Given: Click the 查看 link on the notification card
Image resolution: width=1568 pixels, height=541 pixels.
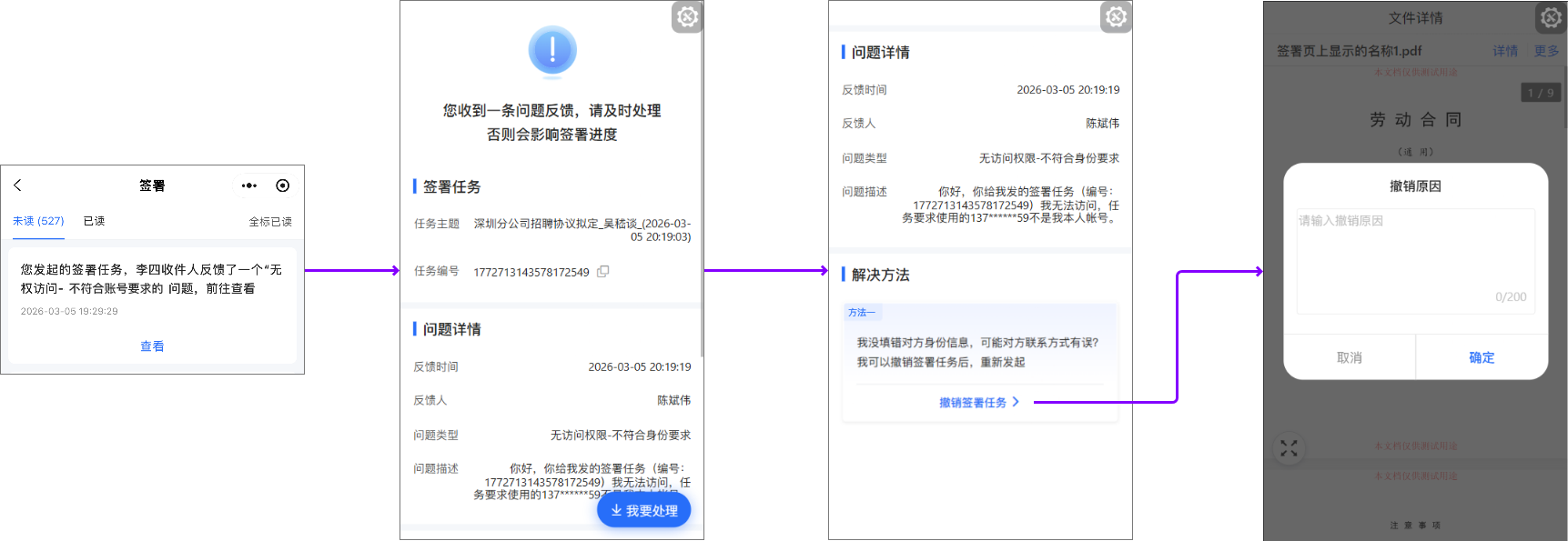Looking at the screenshot, I should coord(152,346).
